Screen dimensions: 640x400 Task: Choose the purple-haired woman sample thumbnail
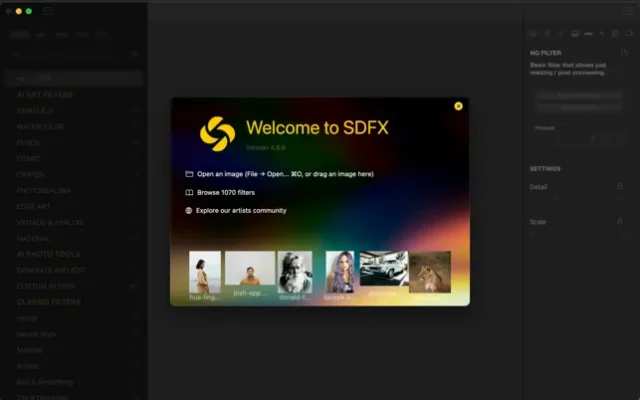pyautogui.click(x=340, y=271)
